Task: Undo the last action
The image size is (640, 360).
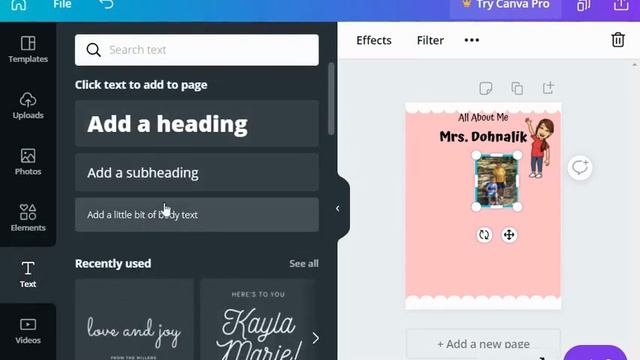Action: coord(106,4)
